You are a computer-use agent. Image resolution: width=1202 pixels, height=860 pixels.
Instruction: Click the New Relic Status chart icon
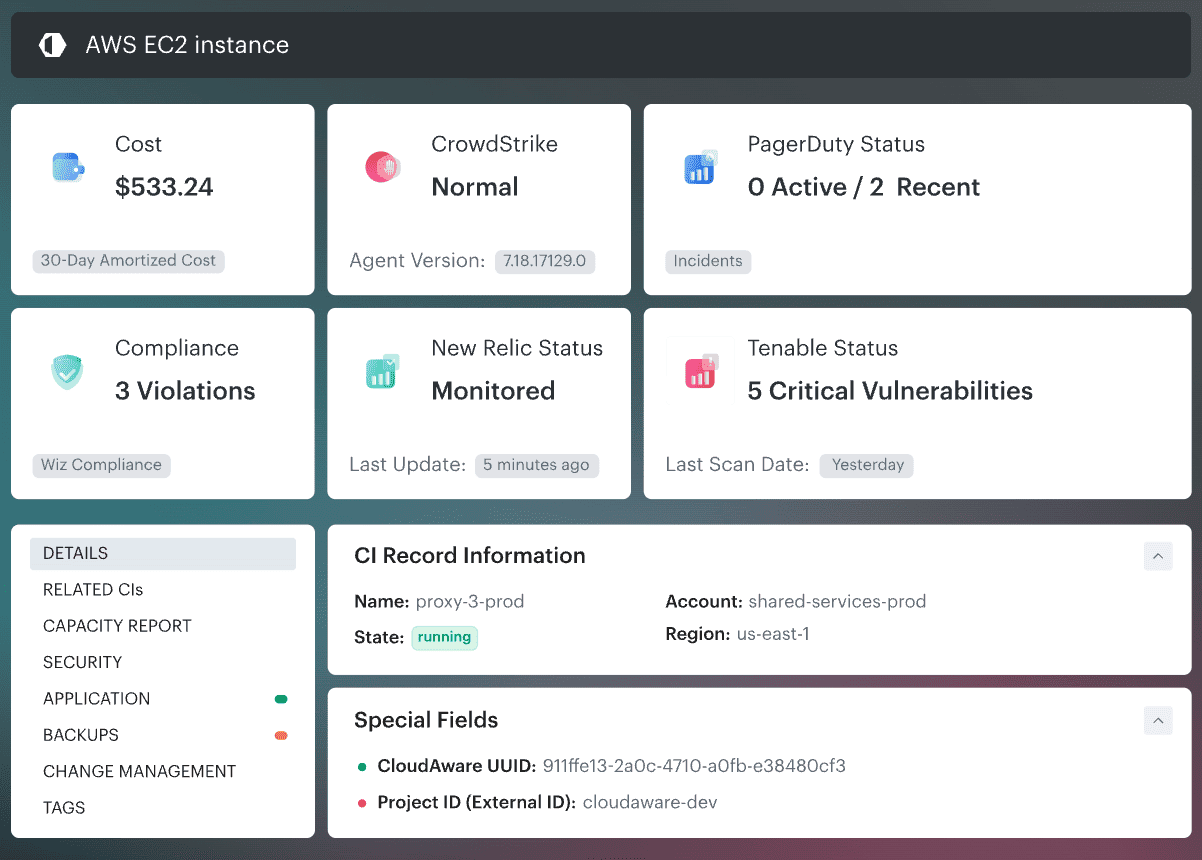(x=383, y=371)
